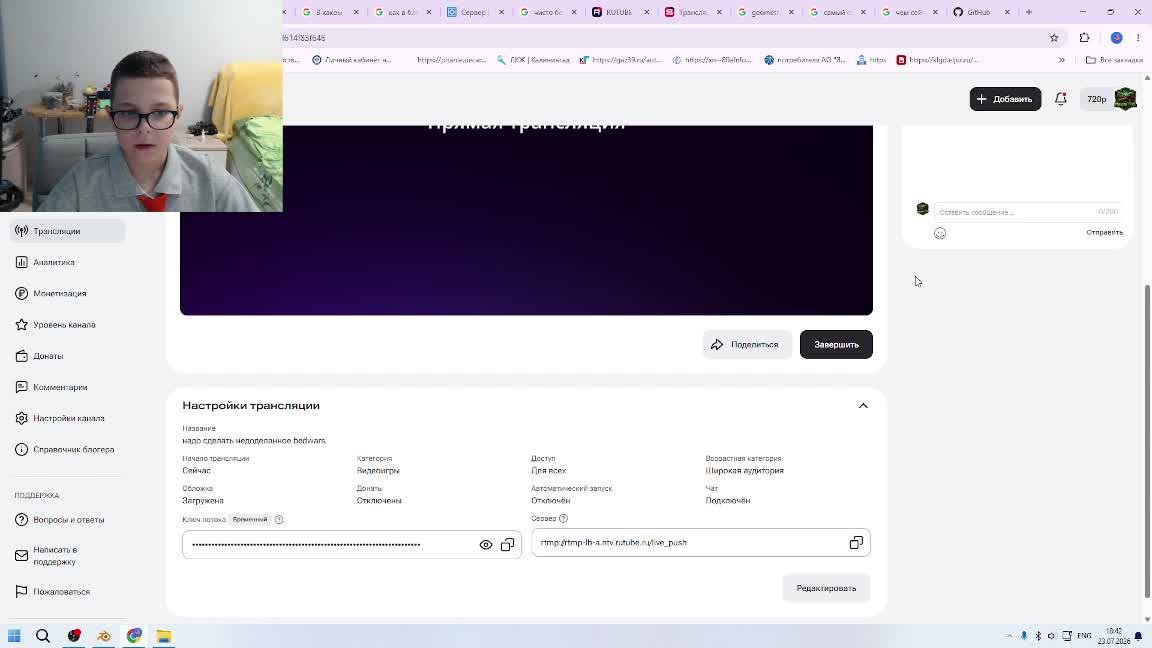1152x648 pixels.
Task: Open Трансляции in the sidebar
Action: coord(68,231)
